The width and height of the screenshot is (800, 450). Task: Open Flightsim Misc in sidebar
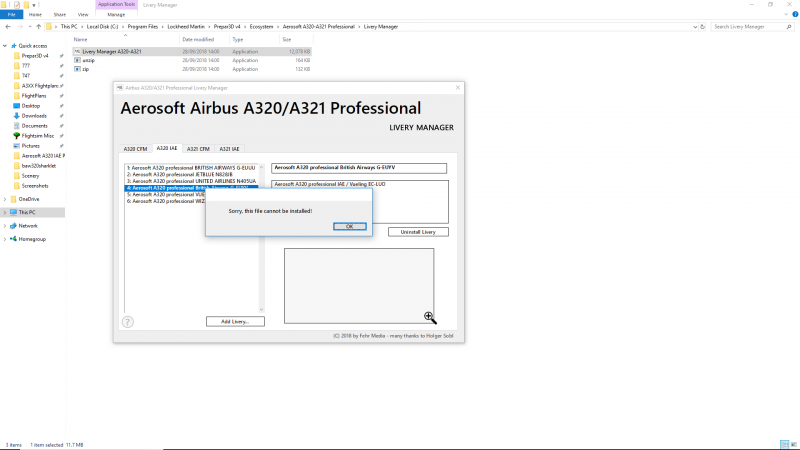38,136
